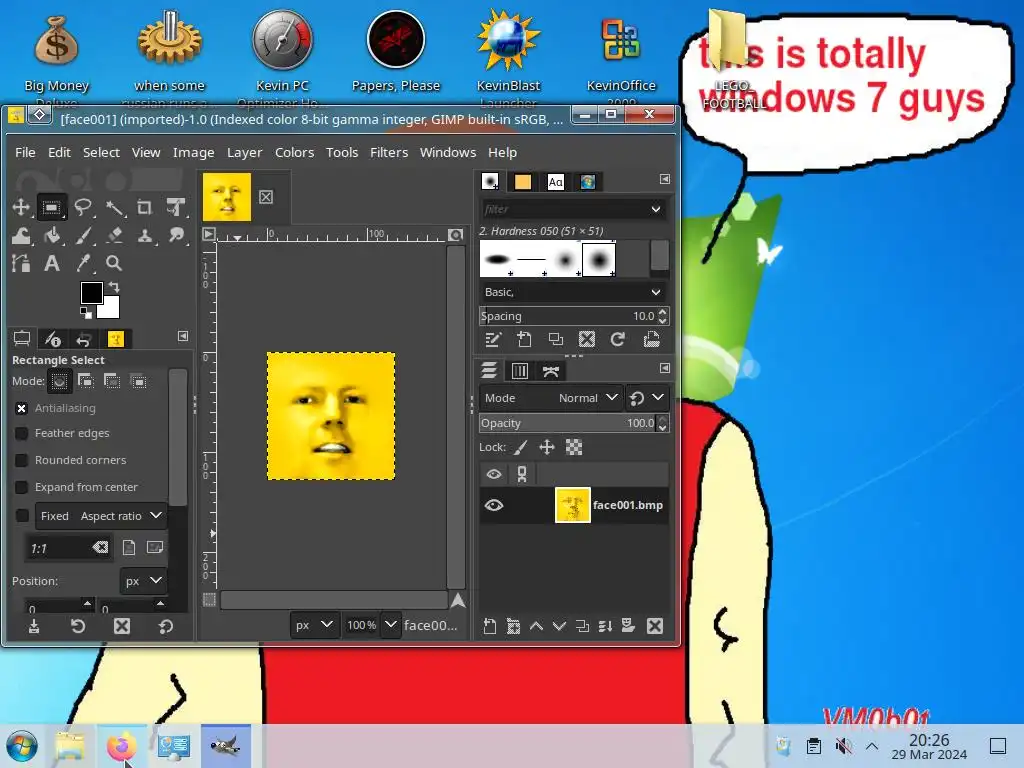Select the Smudge tool
The image size is (1024, 768).
point(175,236)
